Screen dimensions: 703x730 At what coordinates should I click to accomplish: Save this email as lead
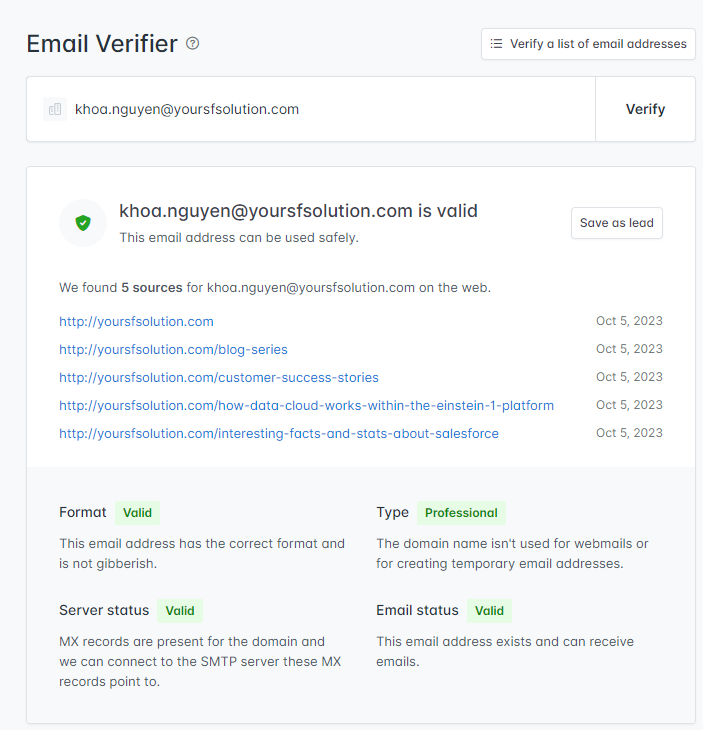(x=616, y=223)
